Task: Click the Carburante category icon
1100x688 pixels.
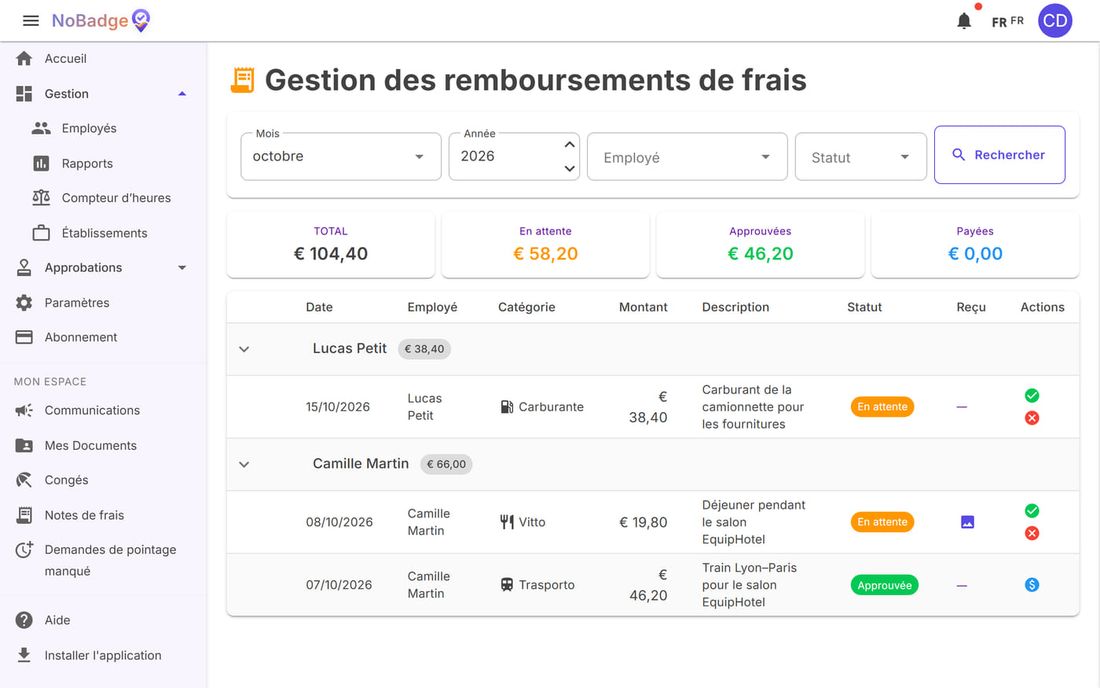Action: 507,407
